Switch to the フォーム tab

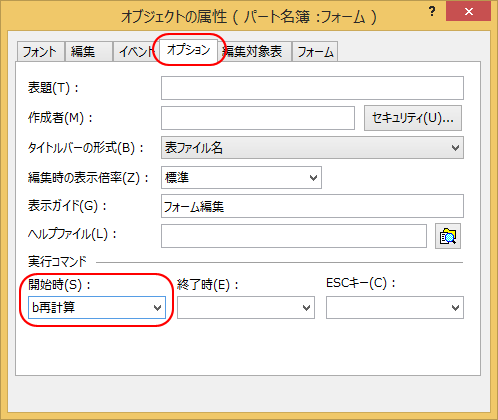(315, 52)
